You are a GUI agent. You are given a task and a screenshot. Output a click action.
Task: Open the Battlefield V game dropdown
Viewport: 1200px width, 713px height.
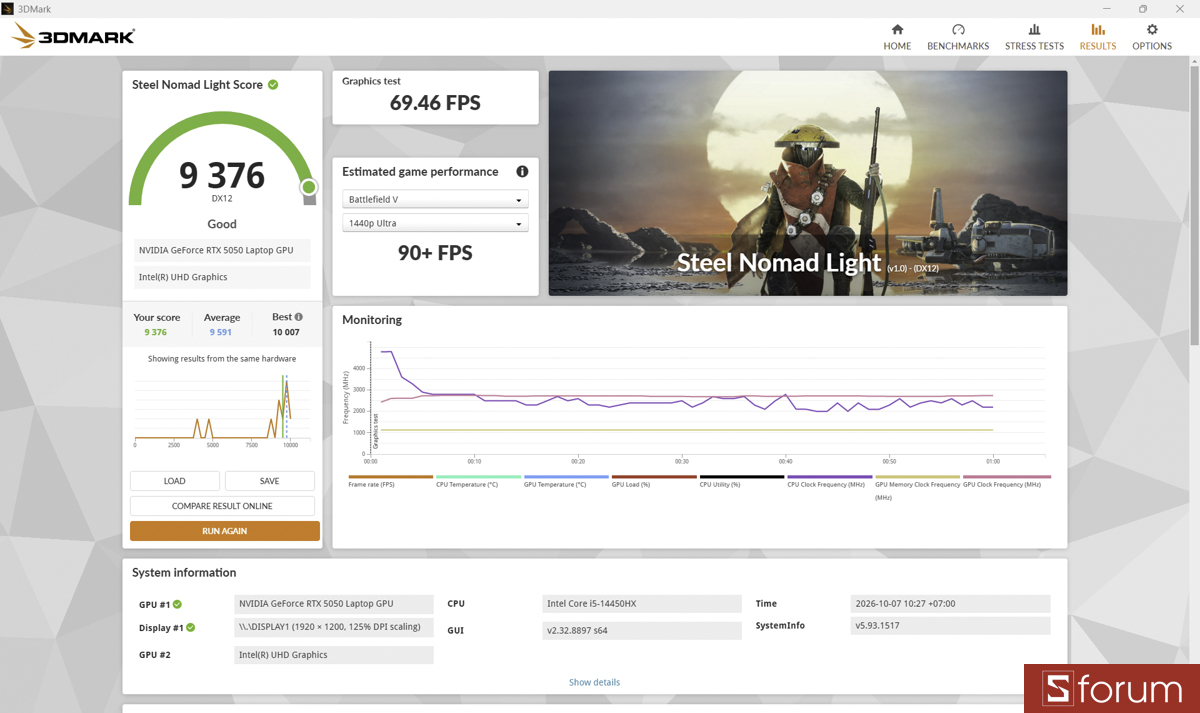pos(435,199)
